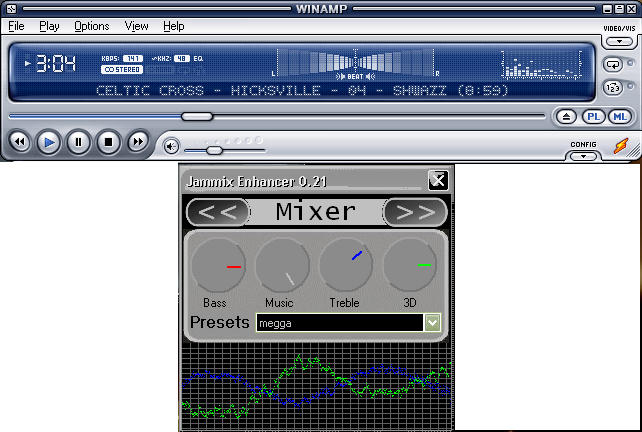Expand the CONFIG drawer arrow
642x432 pixels.
tap(583, 156)
